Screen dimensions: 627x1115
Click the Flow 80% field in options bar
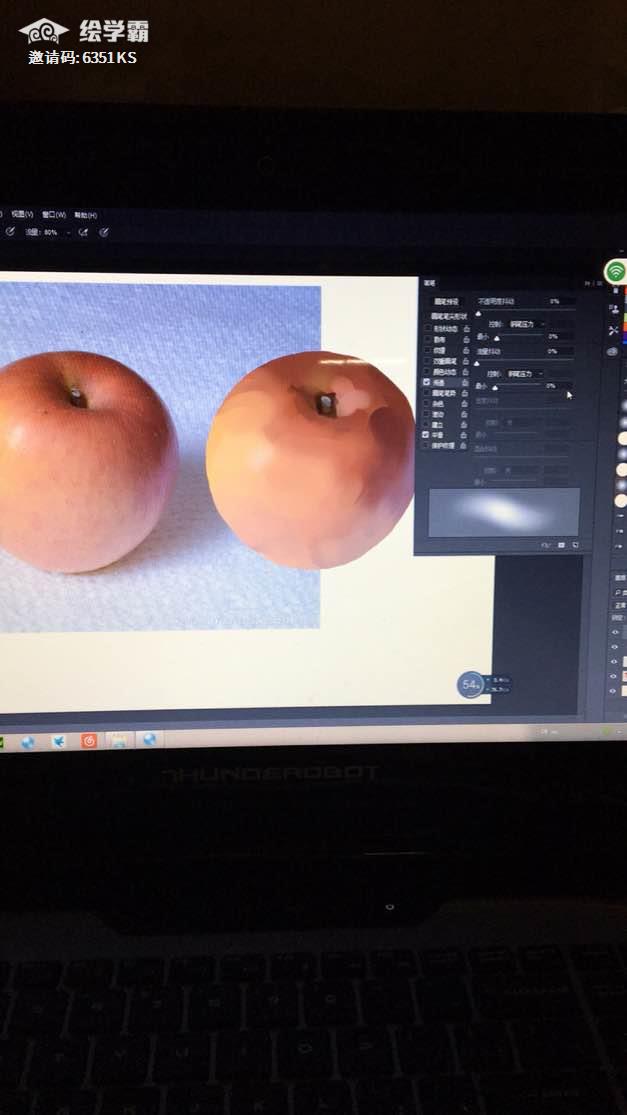(50, 232)
